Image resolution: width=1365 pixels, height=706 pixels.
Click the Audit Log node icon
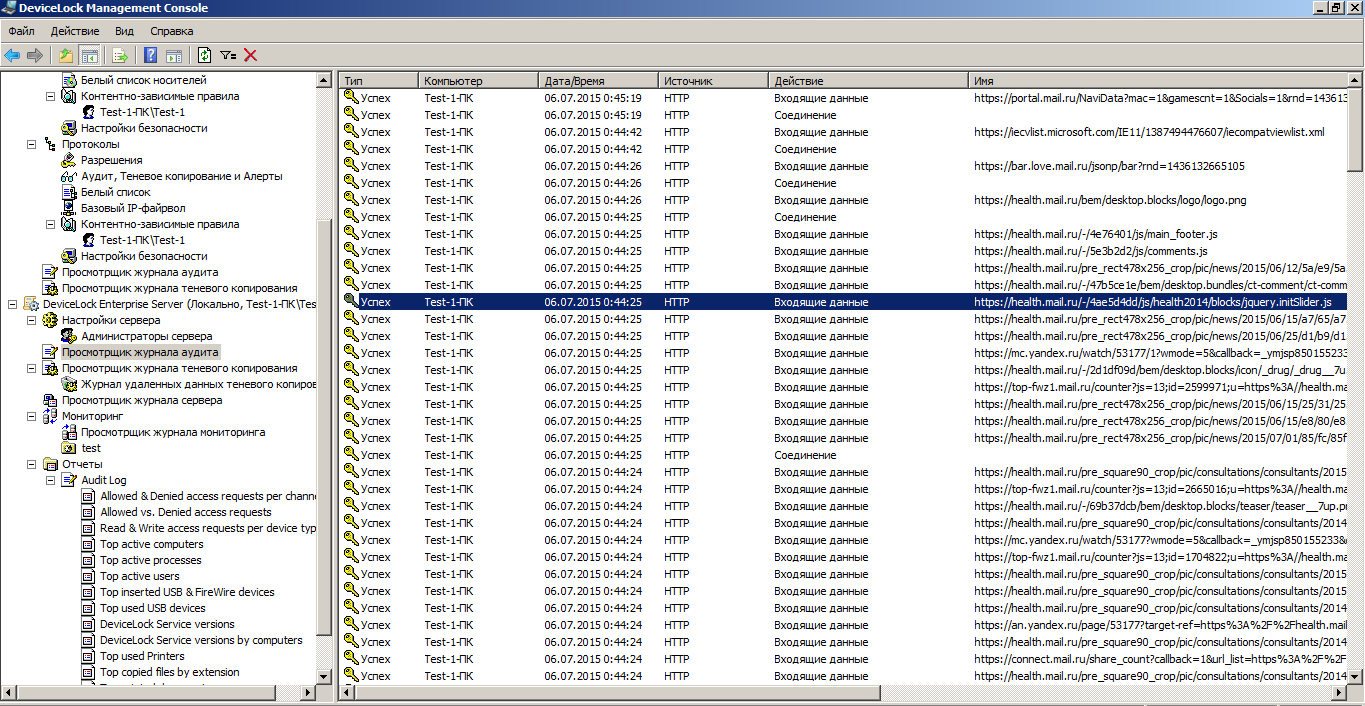pyautogui.click(x=69, y=480)
